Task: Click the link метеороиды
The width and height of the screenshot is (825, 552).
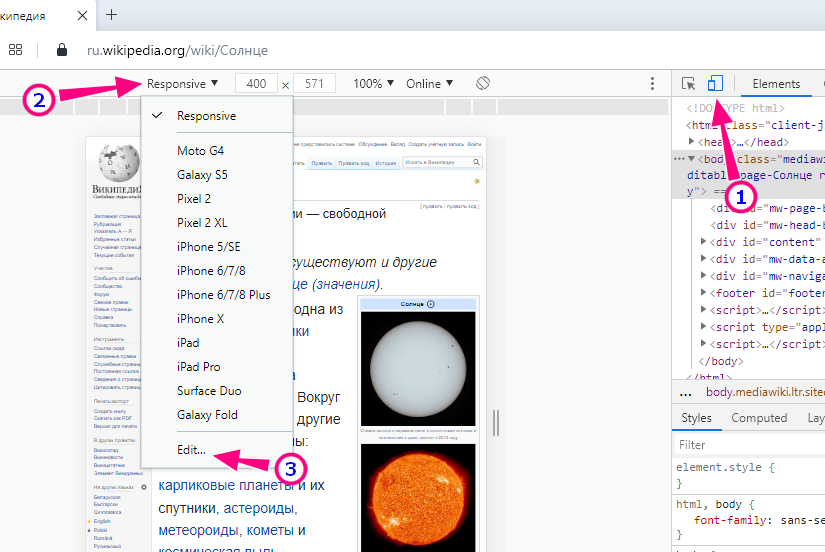Action: pyautogui.click(x=200, y=530)
